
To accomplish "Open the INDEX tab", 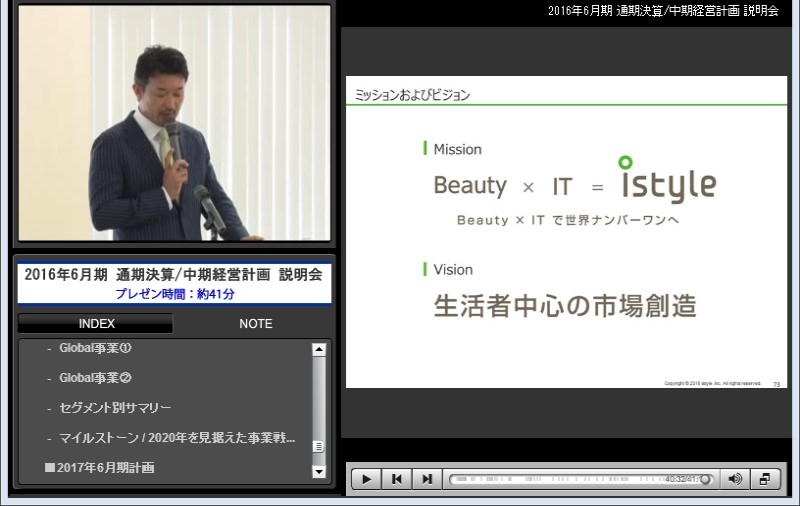I will point(96,324).
